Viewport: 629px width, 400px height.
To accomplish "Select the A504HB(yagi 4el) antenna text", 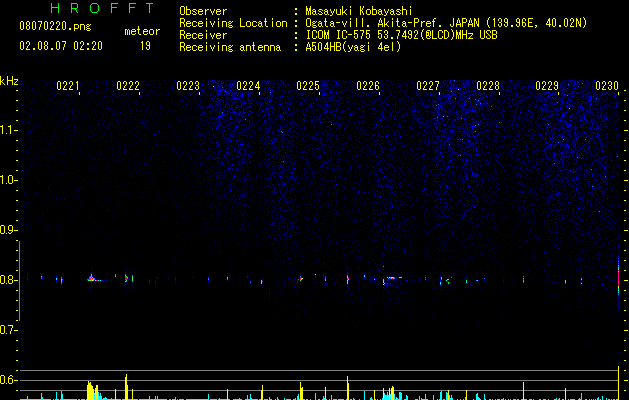I will pos(353,47).
